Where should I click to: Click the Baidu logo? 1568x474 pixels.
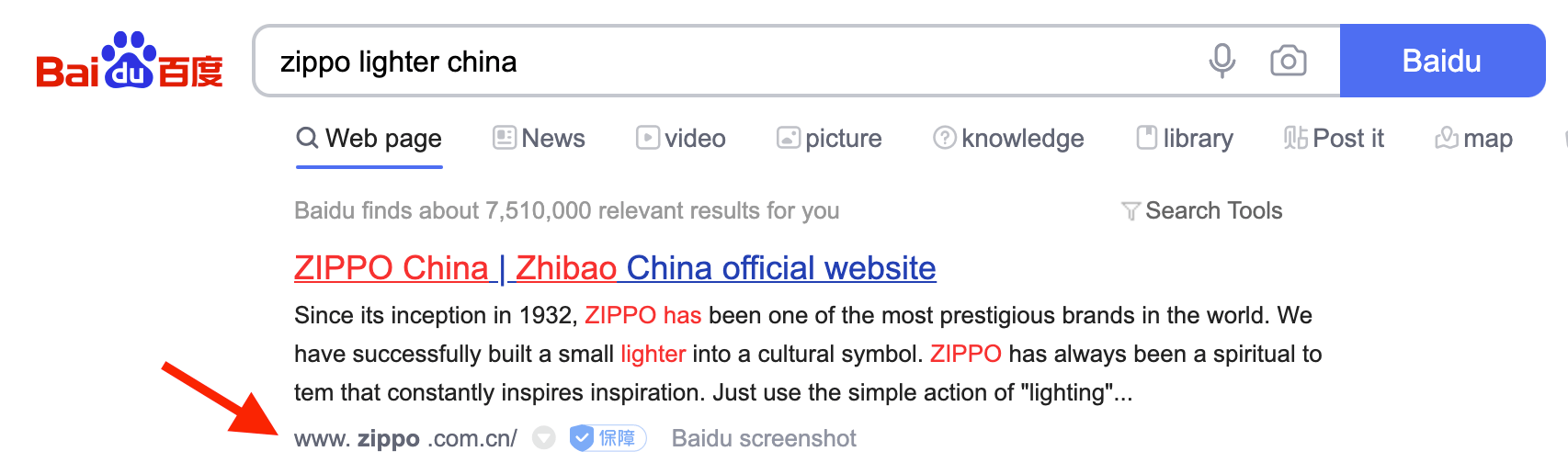coord(130,62)
